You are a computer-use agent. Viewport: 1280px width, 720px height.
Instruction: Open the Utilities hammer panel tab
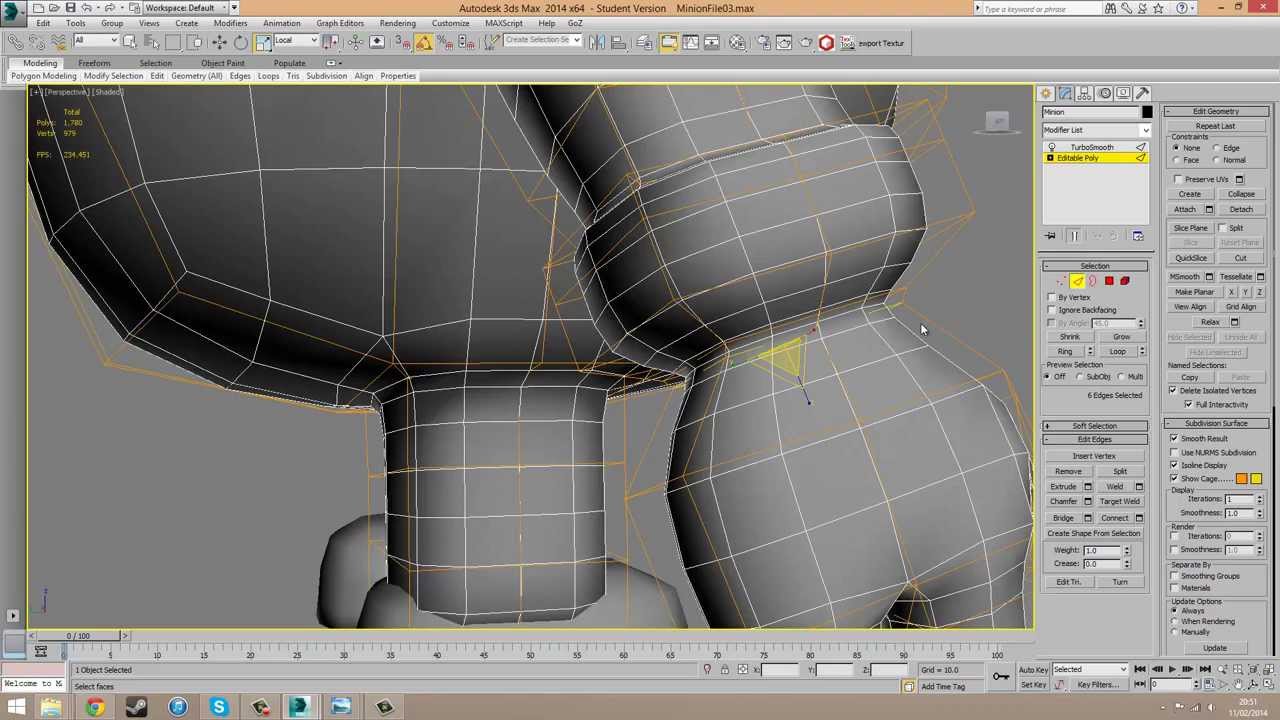pos(1143,93)
